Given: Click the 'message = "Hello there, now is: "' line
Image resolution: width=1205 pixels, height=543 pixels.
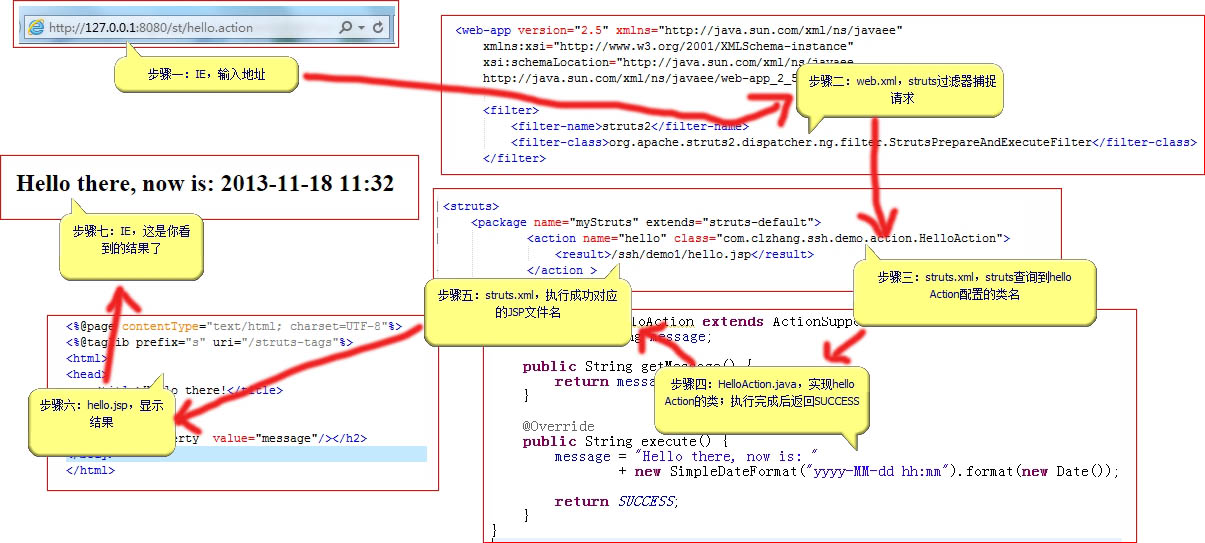Looking at the screenshot, I should 686,456.
